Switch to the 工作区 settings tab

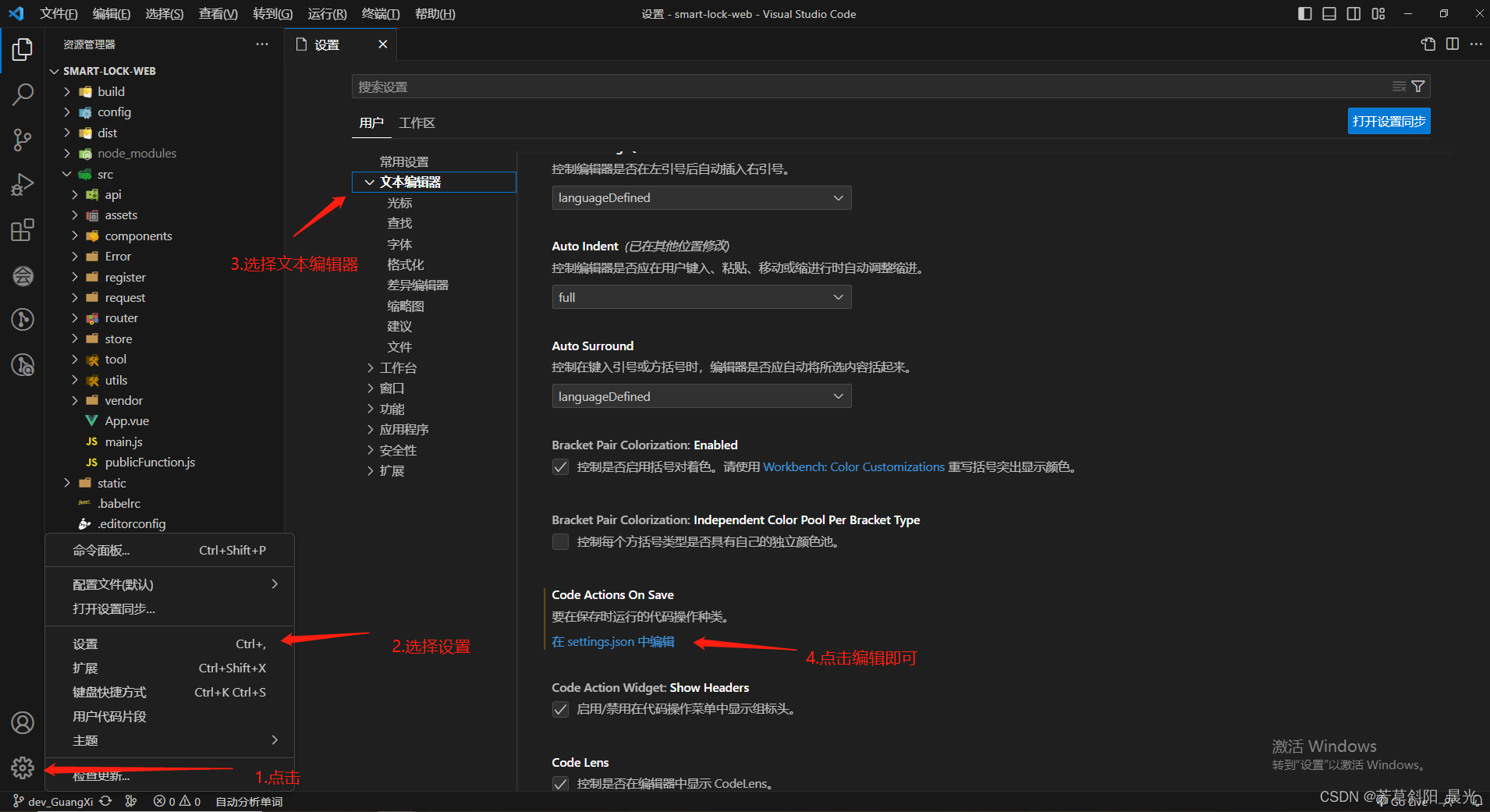pyautogui.click(x=416, y=122)
